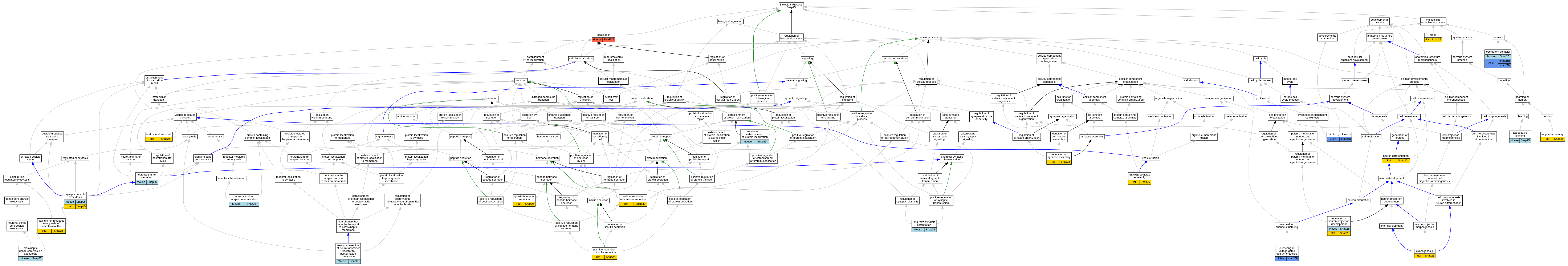Click the red 'localization' node

tap(603, 37)
